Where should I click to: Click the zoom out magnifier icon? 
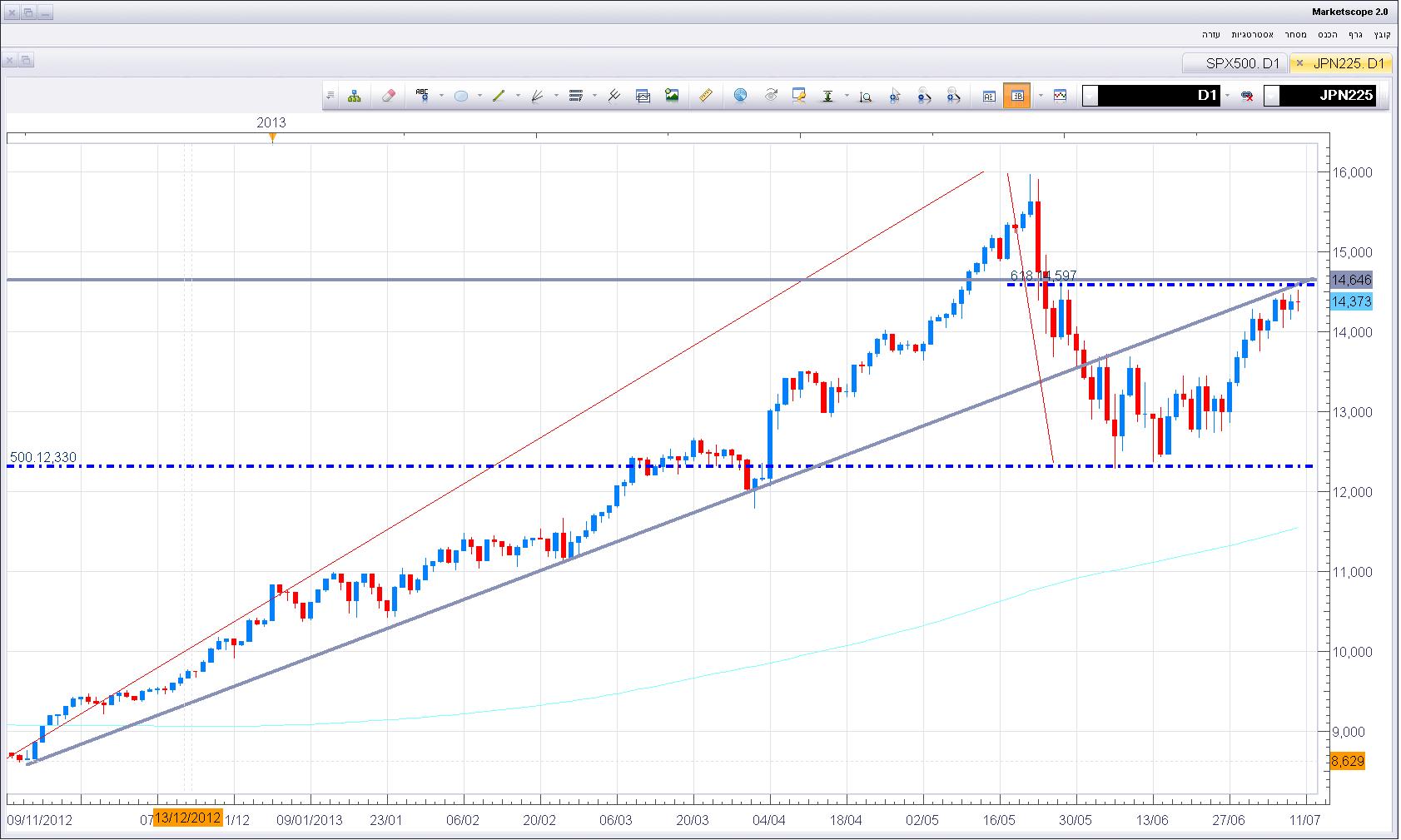924,96
